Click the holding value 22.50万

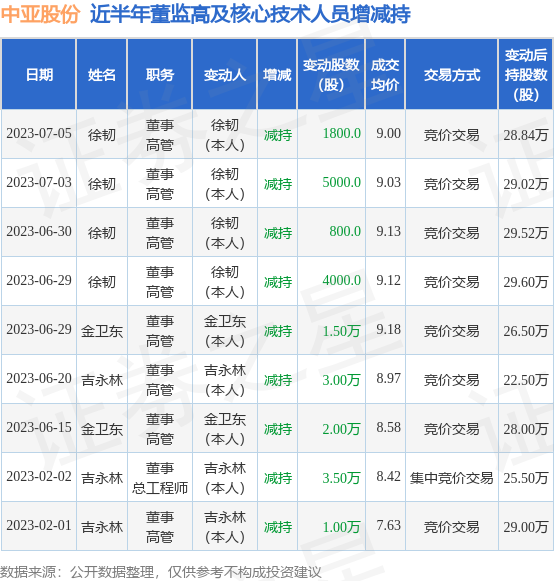pyautogui.click(x=525, y=380)
